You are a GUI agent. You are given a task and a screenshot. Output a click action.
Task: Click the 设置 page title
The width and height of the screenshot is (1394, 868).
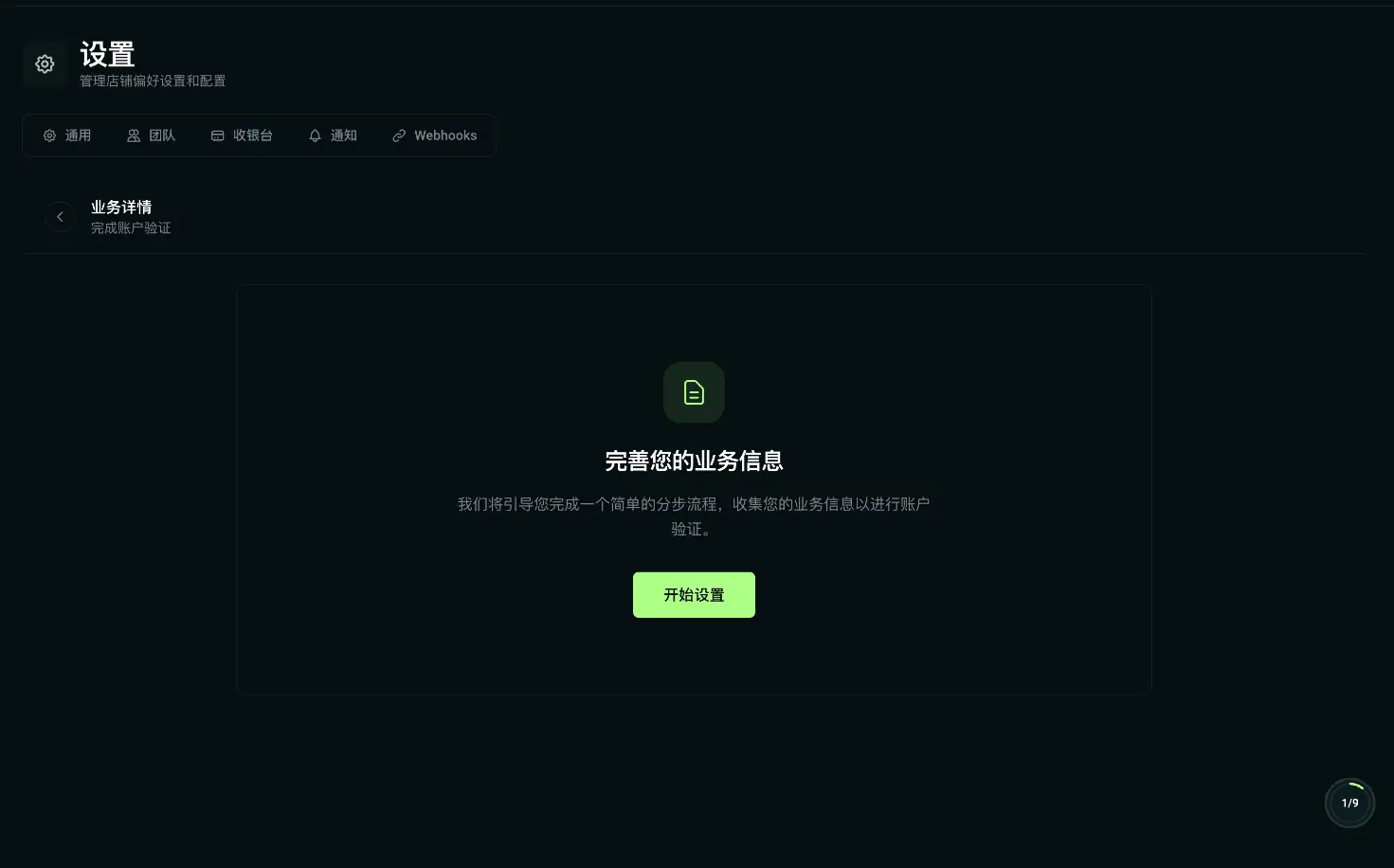pos(107,54)
